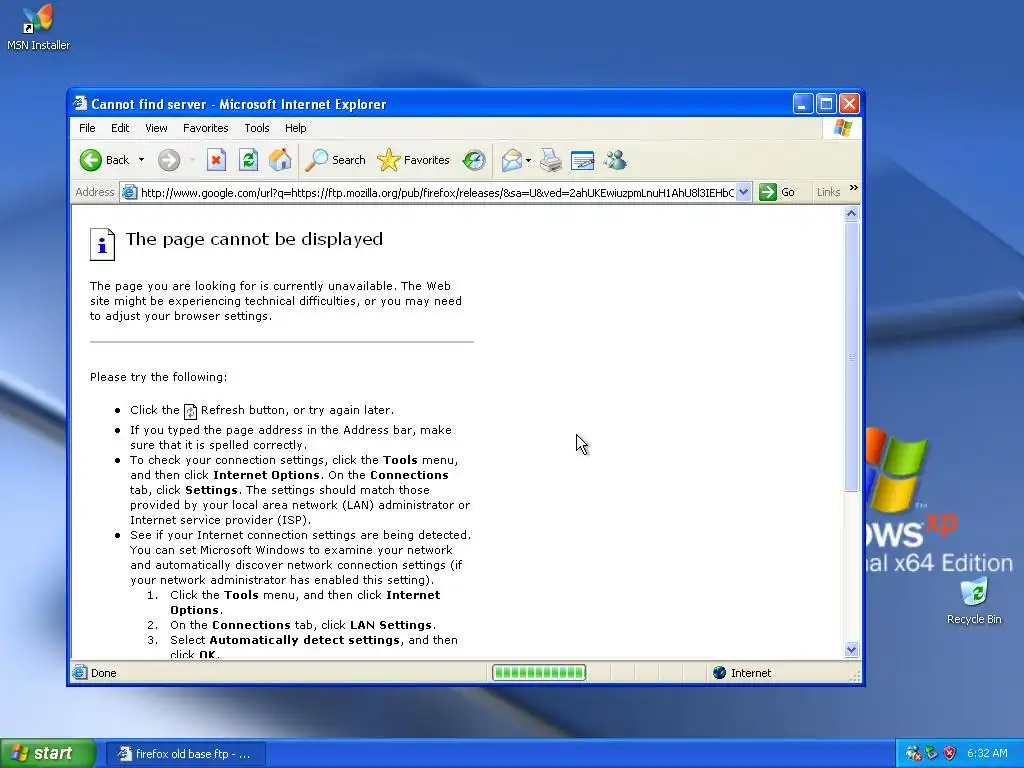Open the File menu
Screen dimensions: 1024x768
click(87, 128)
